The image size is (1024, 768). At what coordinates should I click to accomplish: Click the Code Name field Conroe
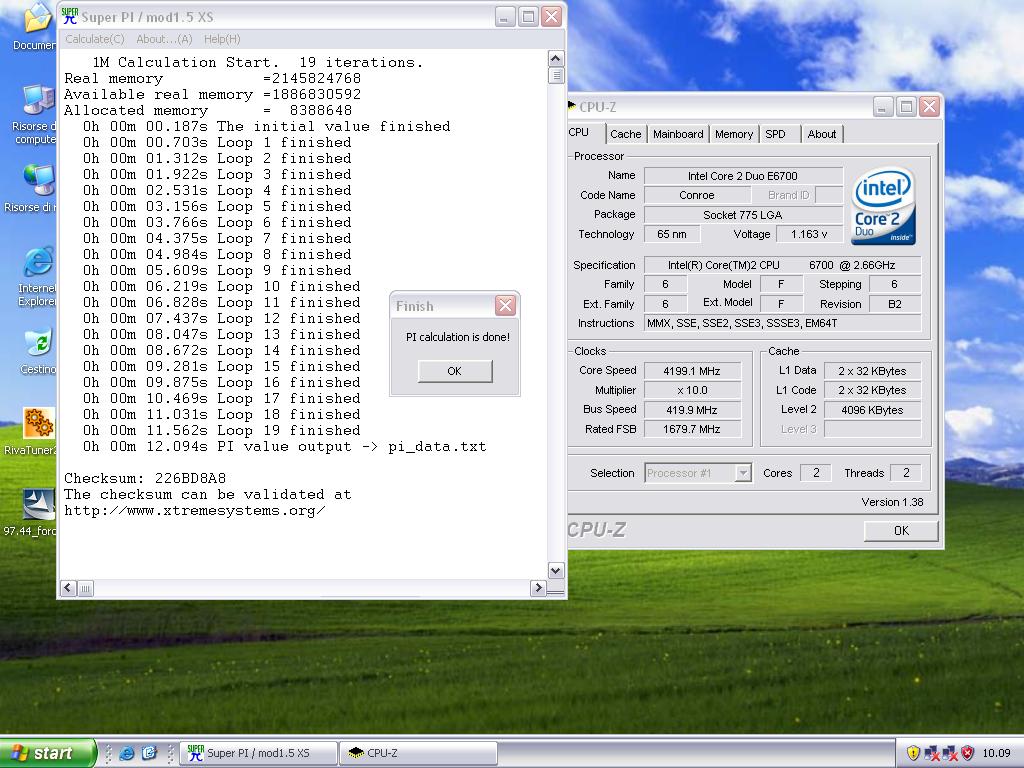(696, 195)
